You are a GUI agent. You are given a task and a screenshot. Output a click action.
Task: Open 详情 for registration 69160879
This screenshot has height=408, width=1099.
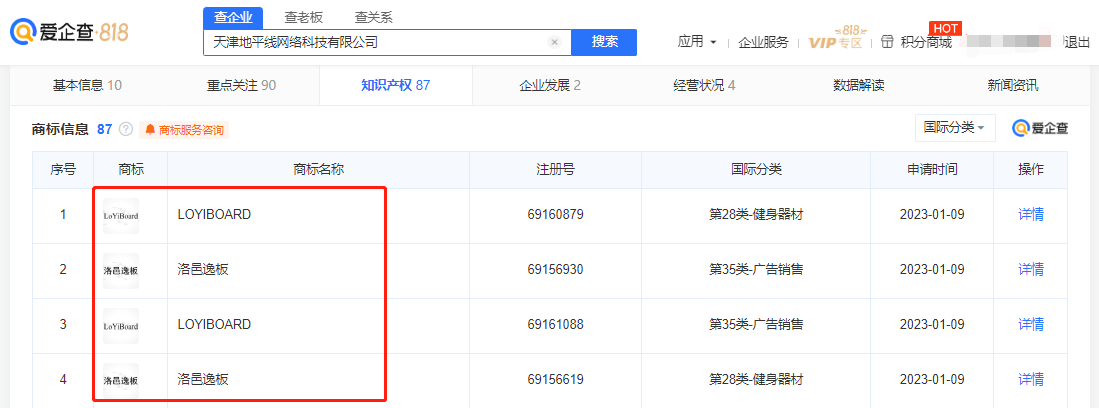(1030, 215)
